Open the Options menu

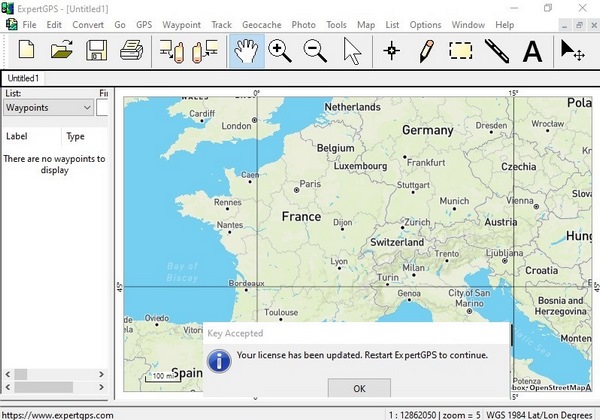(x=425, y=25)
